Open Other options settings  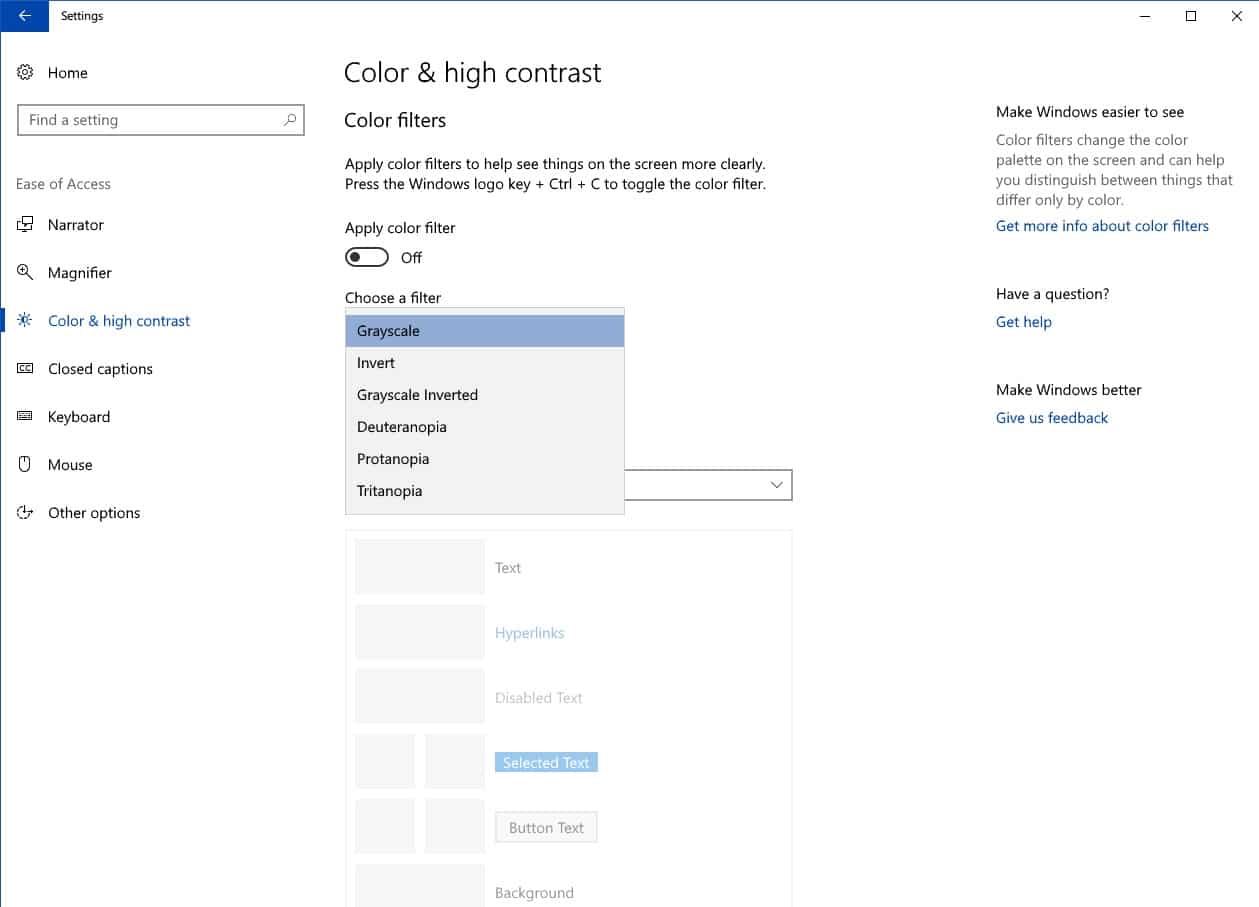pyautogui.click(x=94, y=513)
